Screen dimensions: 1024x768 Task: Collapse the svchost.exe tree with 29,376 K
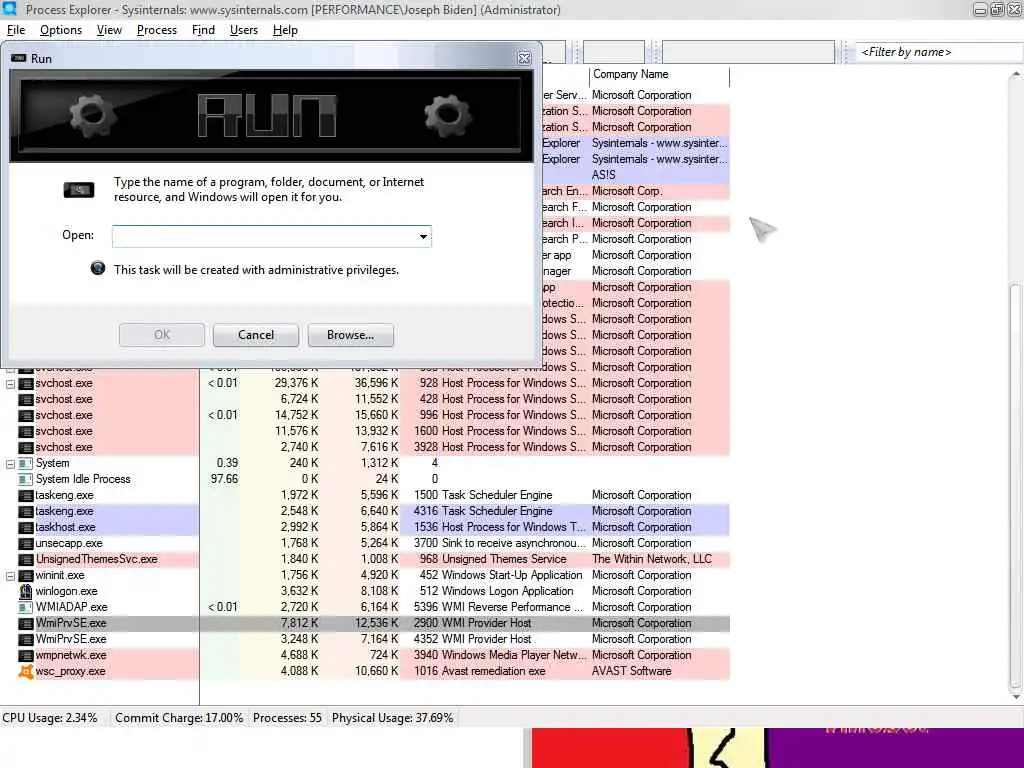click(10, 384)
